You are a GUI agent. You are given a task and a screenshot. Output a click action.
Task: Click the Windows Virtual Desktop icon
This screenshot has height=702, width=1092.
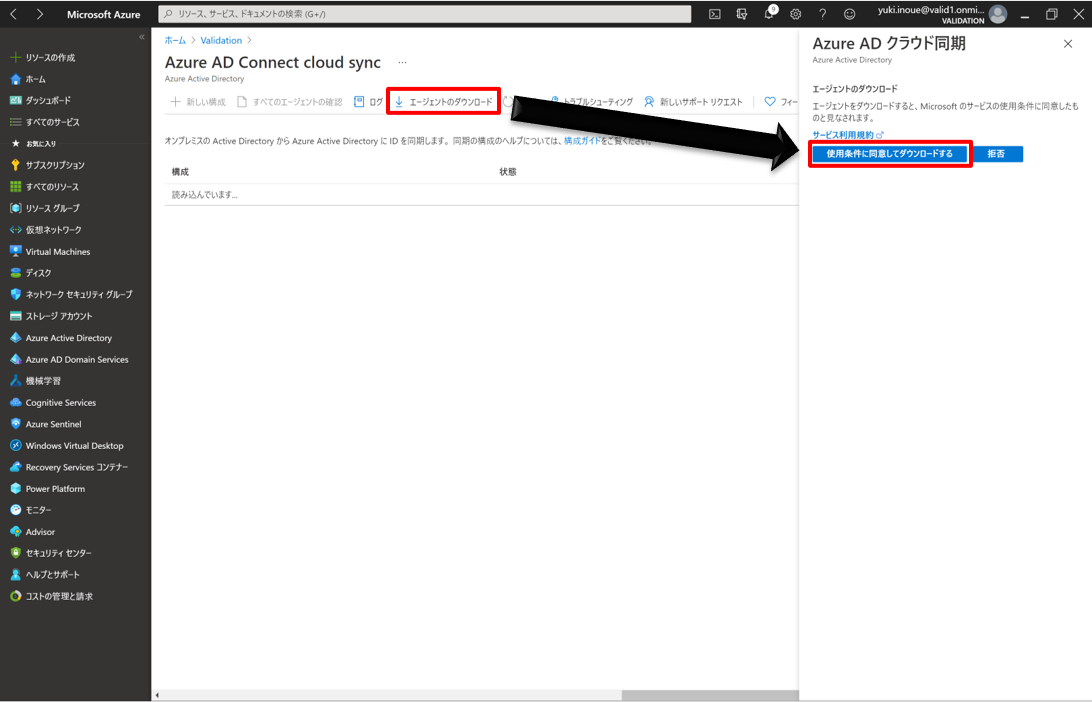pos(15,446)
